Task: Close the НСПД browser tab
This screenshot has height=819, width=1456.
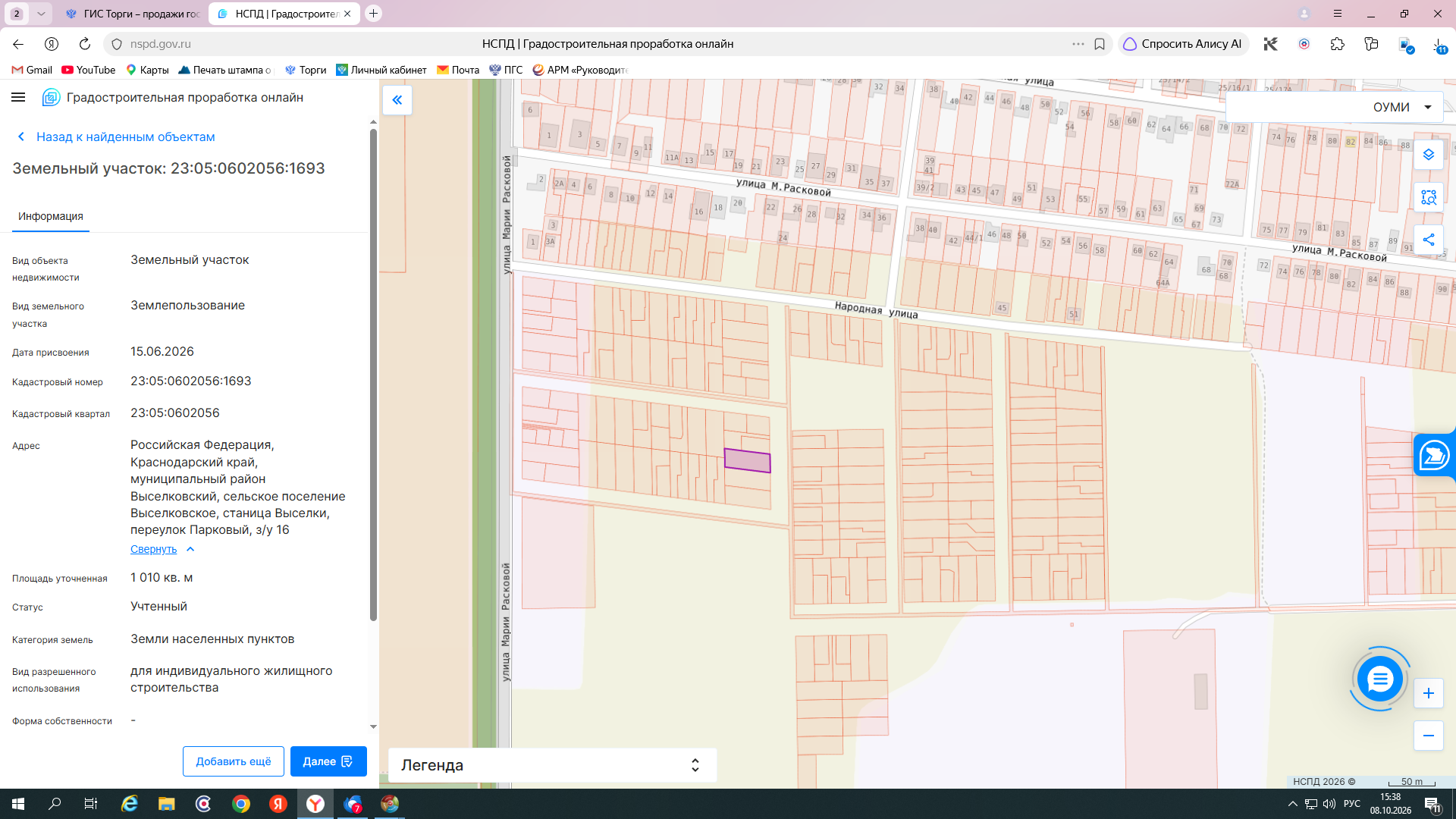Action: [347, 14]
